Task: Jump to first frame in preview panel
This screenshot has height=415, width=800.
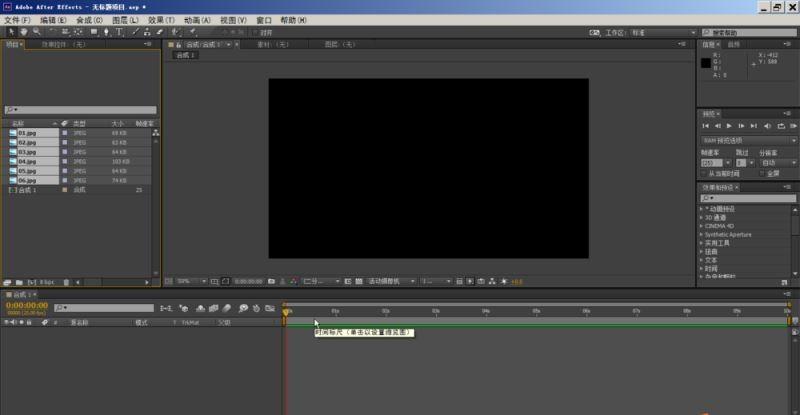Action: (x=705, y=125)
